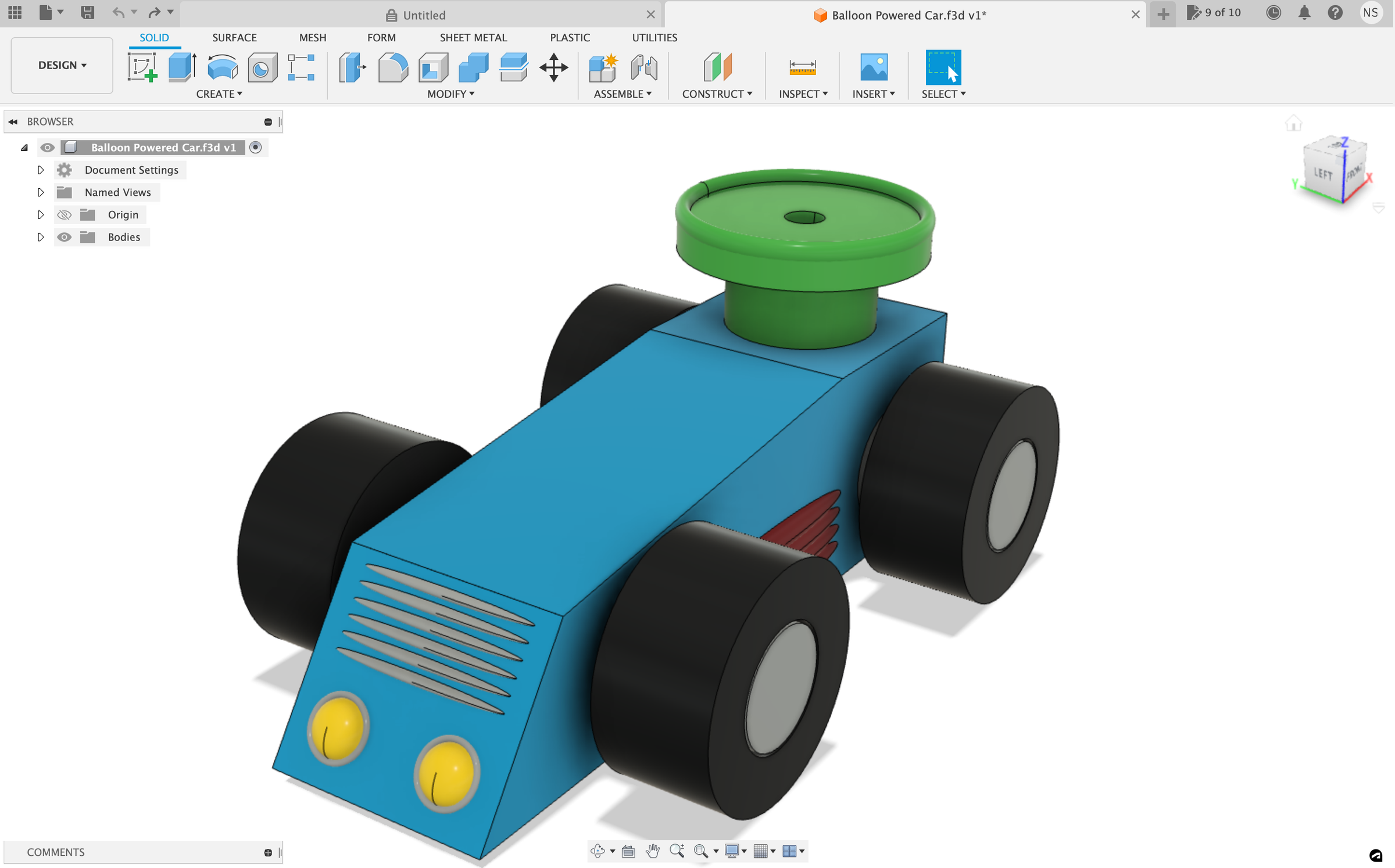Toggle activation radio for Balloon Powered Car component
The width and height of the screenshot is (1395, 868).
(256, 147)
